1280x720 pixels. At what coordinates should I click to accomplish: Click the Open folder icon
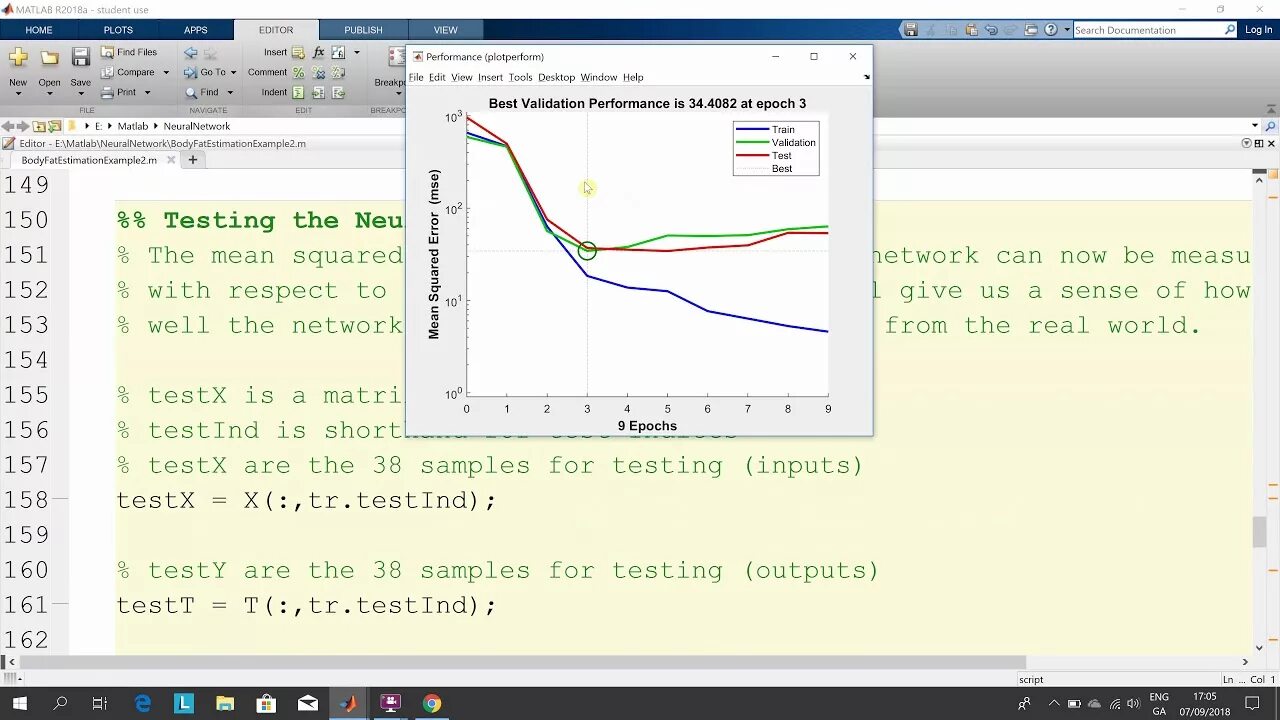pos(49,57)
